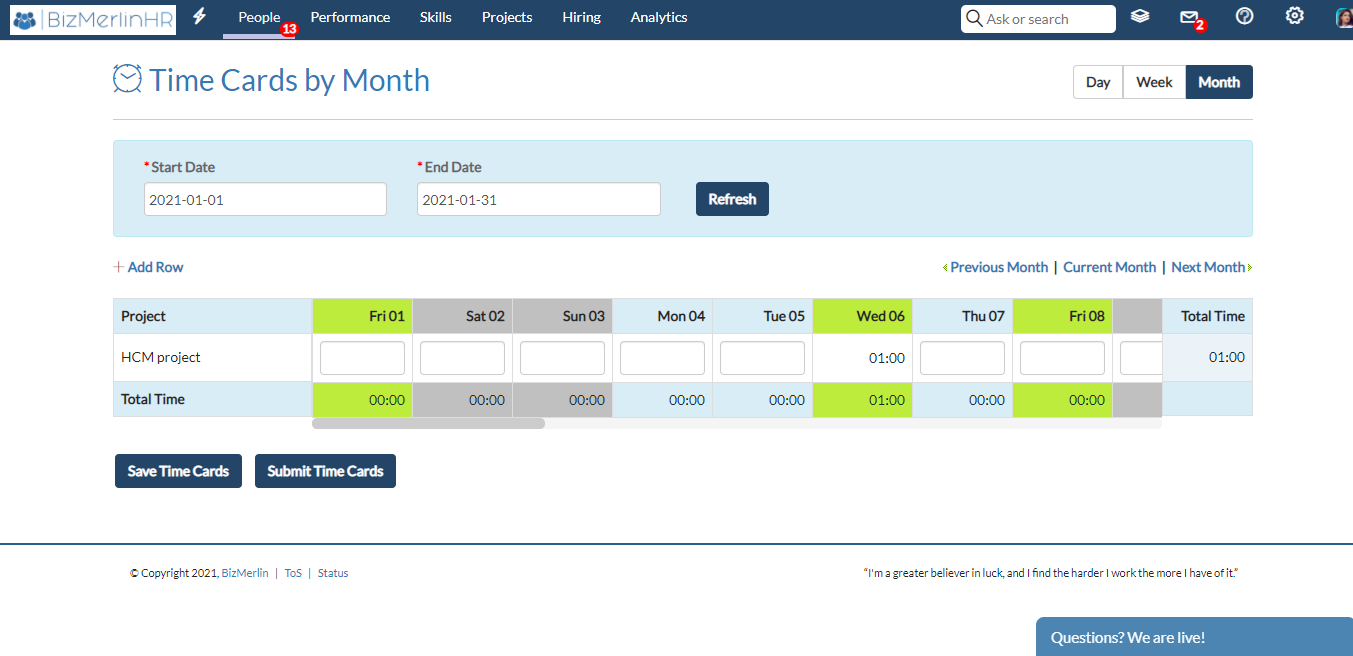Submit Time Cards
This screenshot has width=1353, height=656.
[x=325, y=470]
